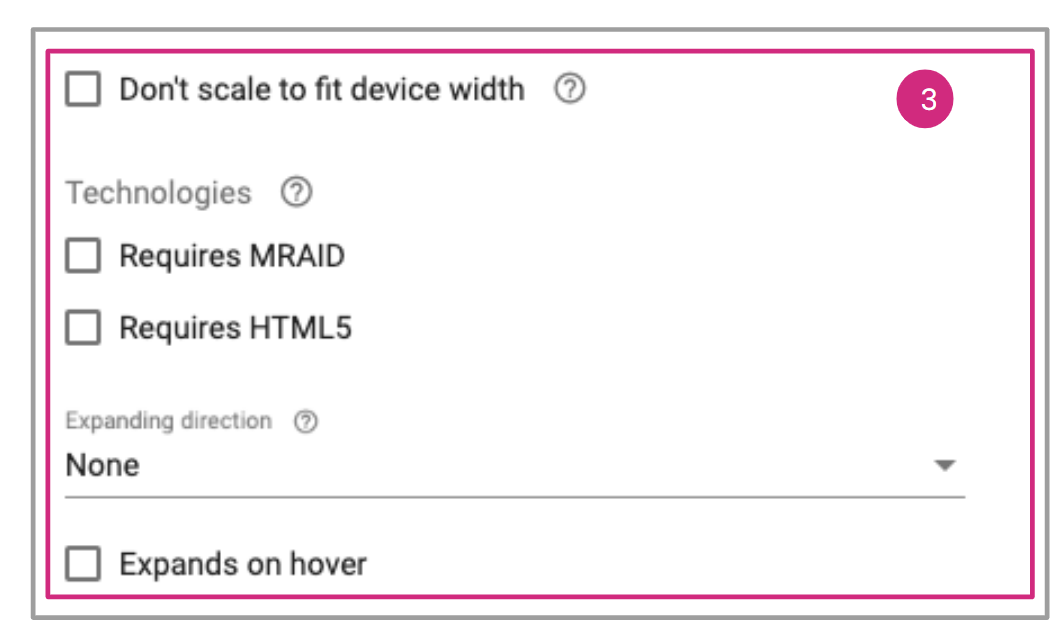The width and height of the screenshot is (1059, 638).
Task: Check the Requires HTML5 box
Action: (x=83, y=328)
